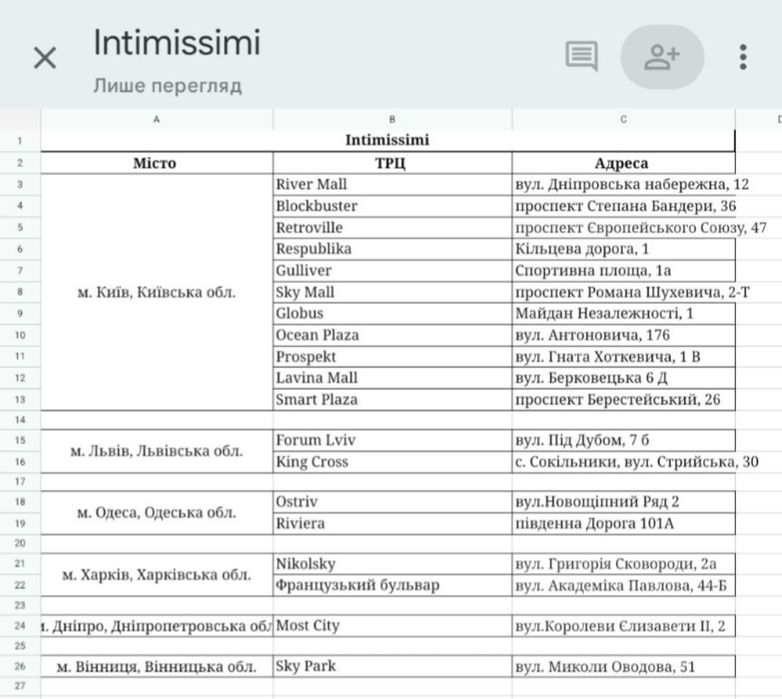Select the Французький бульвар cell
Screen dimensions: 782x699
coord(392,585)
